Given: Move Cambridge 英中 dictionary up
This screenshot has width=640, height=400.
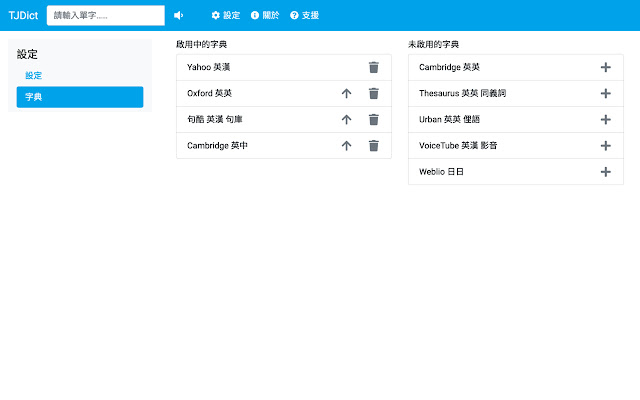Looking at the screenshot, I should click(x=346, y=145).
